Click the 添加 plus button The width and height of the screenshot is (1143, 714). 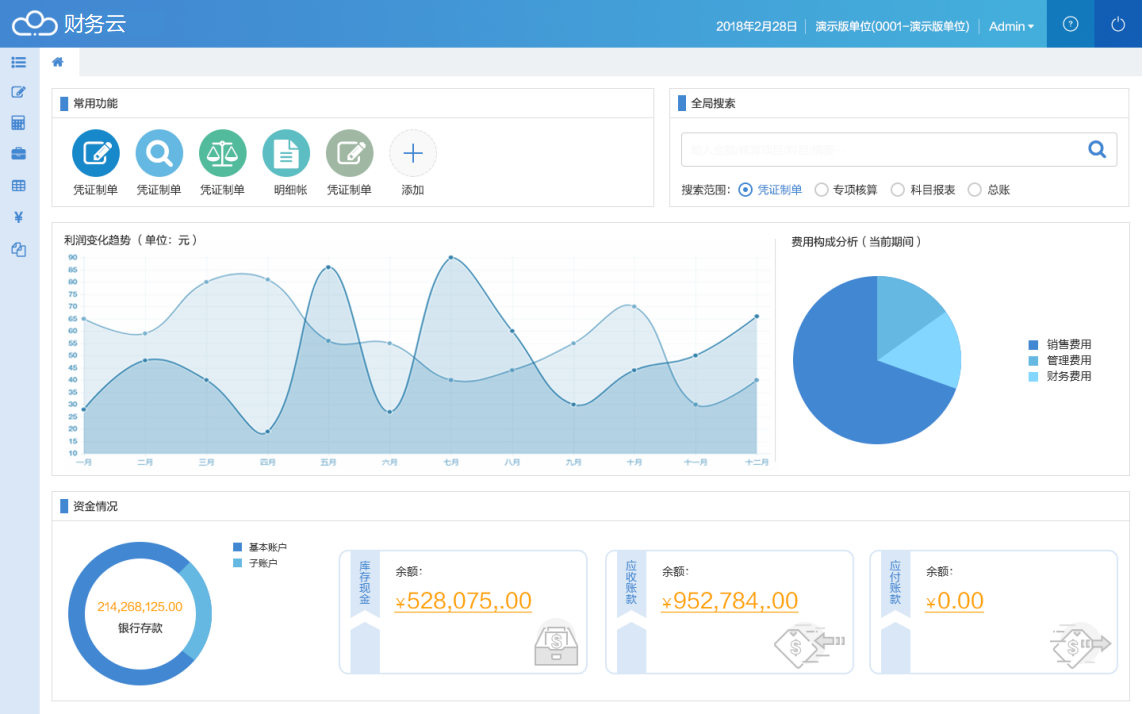tap(413, 153)
